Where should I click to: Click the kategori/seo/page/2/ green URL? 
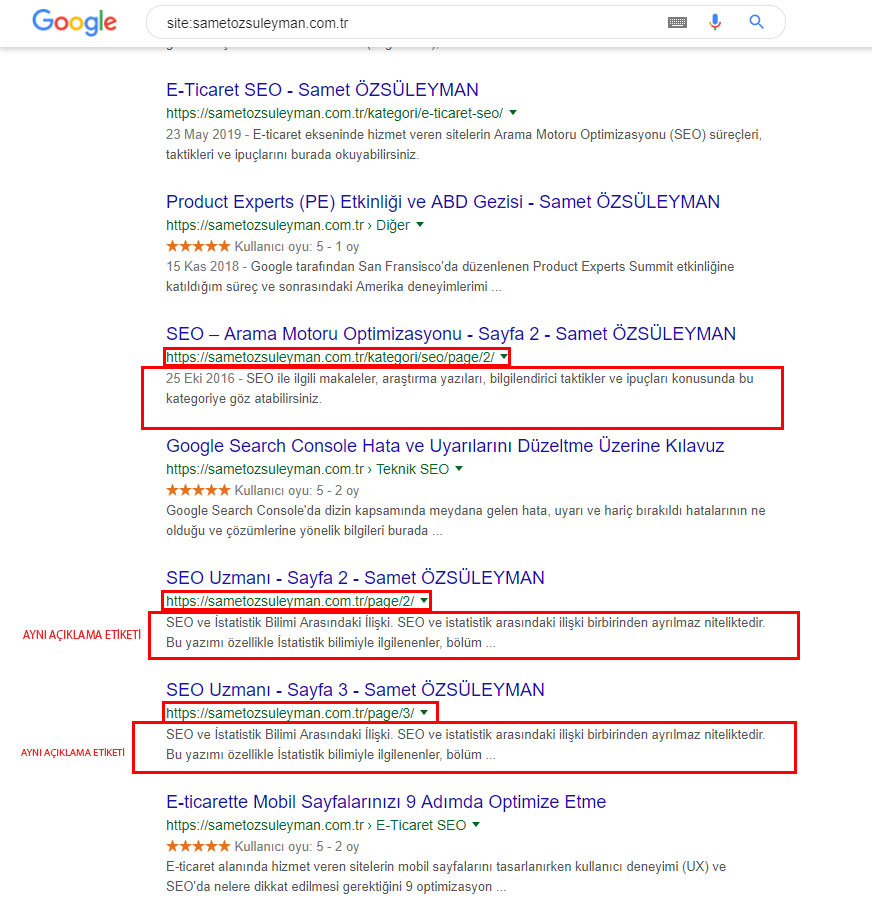click(x=330, y=357)
